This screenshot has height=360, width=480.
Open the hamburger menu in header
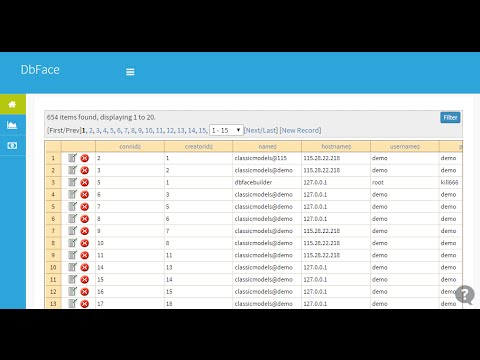(130, 72)
